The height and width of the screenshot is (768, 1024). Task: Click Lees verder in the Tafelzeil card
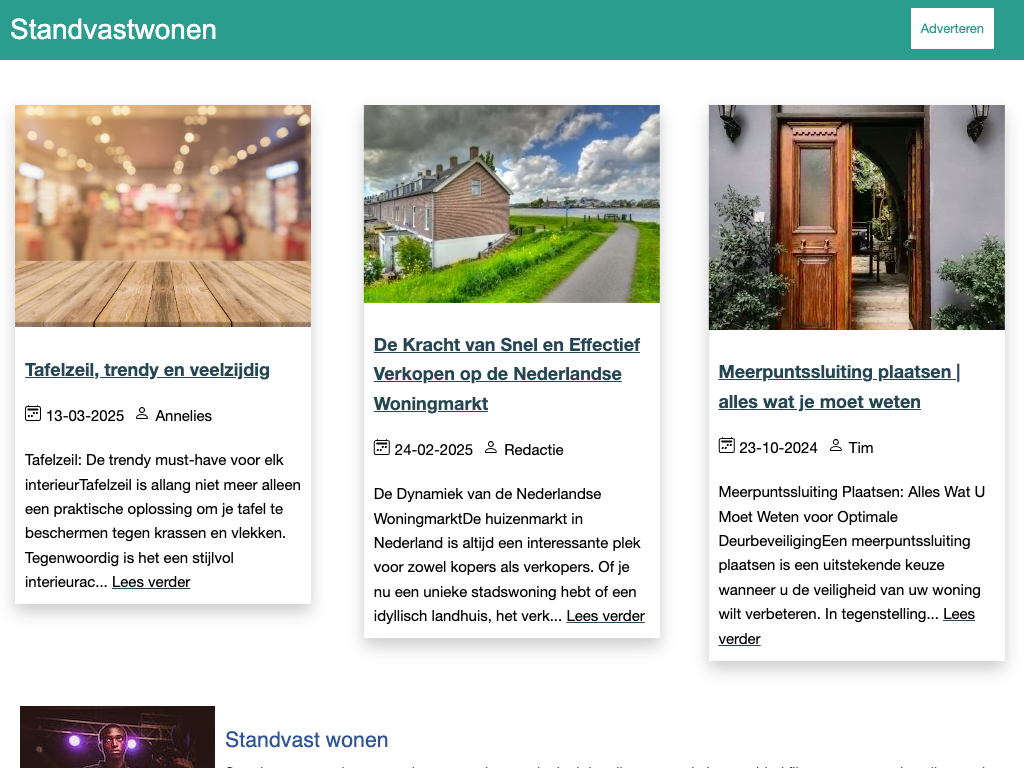click(x=151, y=582)
